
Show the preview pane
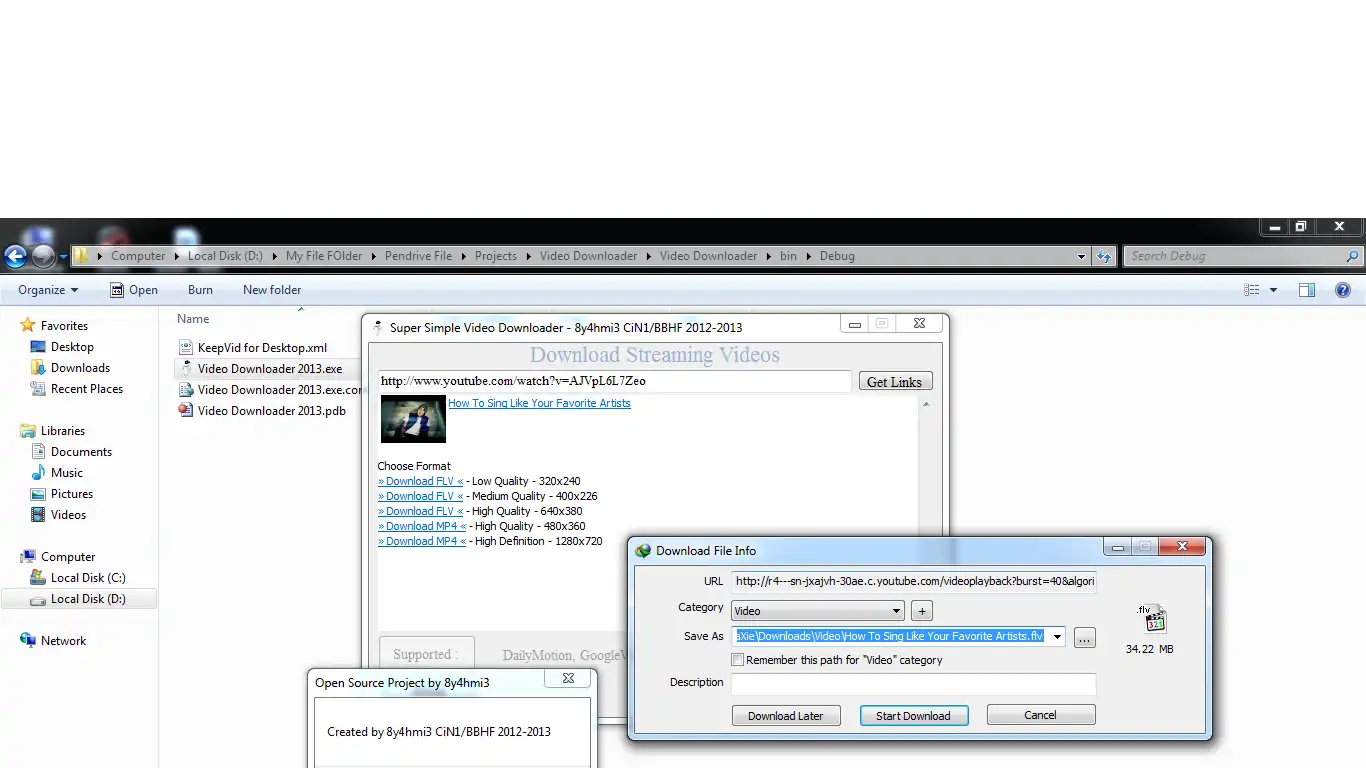pos(1307,290)
